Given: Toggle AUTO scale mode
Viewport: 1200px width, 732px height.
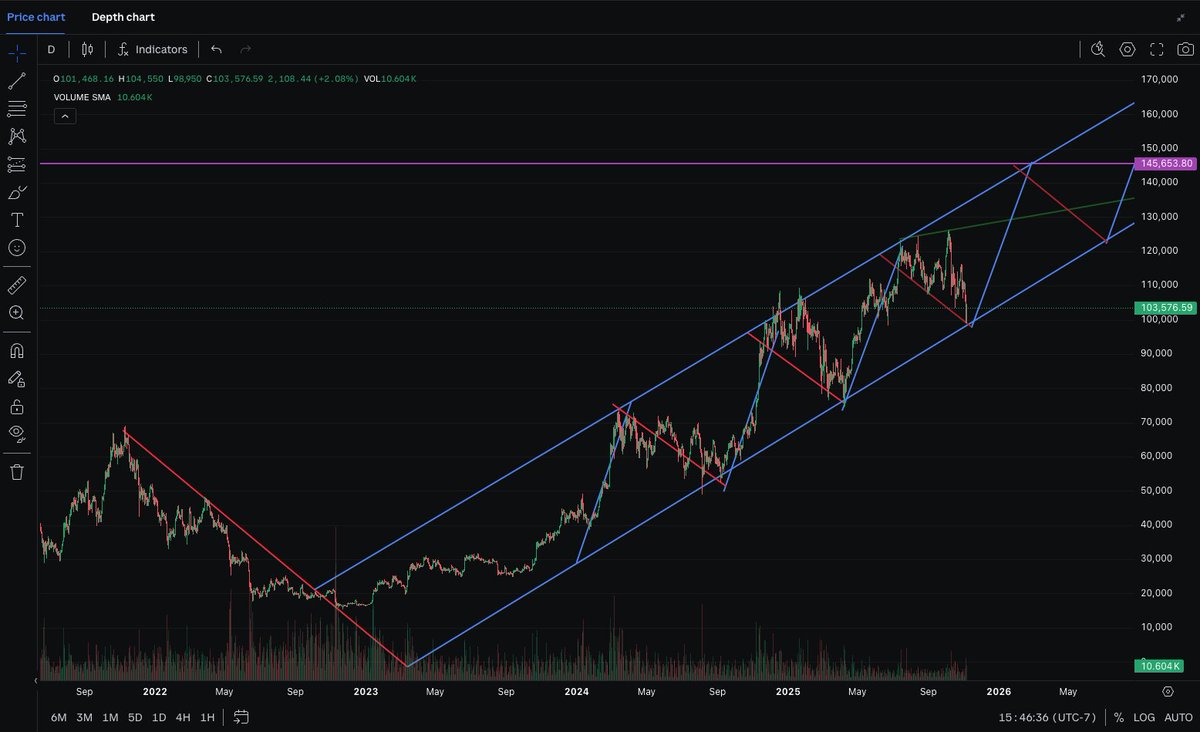Looking at the screenshot, I should point(1176,717).
